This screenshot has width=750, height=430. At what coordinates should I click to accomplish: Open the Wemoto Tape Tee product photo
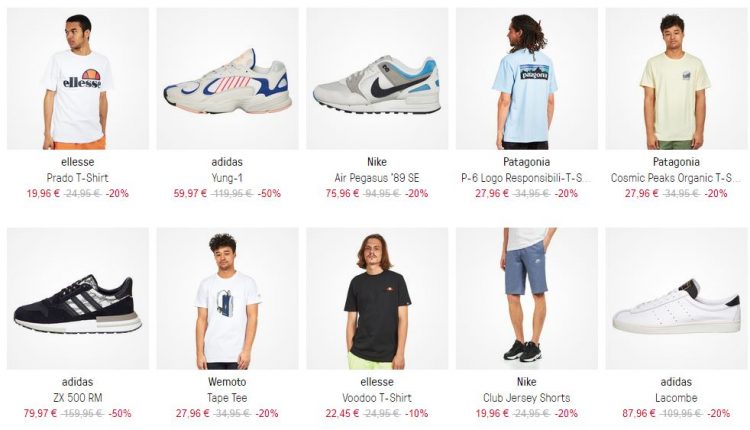(x=227, y=298)
